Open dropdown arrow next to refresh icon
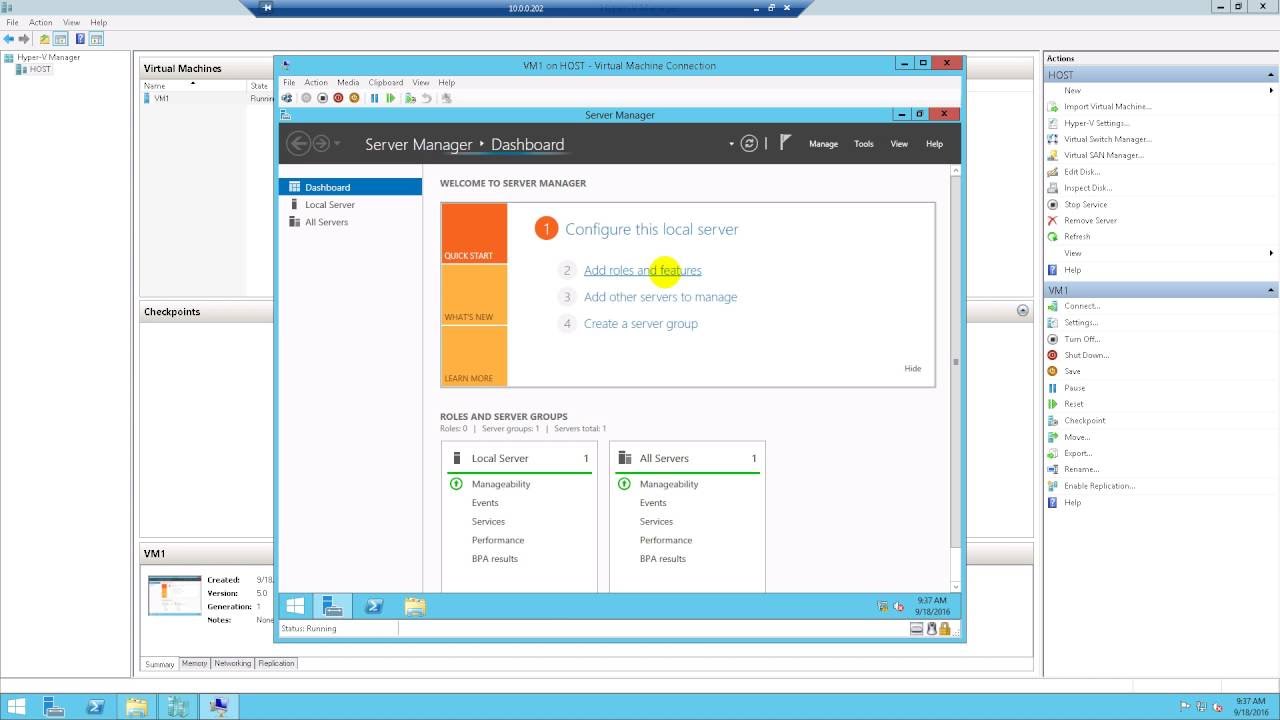 (x=731, y=144)
